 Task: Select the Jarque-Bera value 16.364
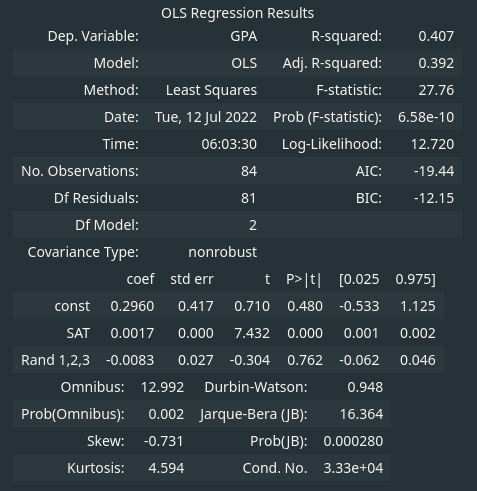361,414
